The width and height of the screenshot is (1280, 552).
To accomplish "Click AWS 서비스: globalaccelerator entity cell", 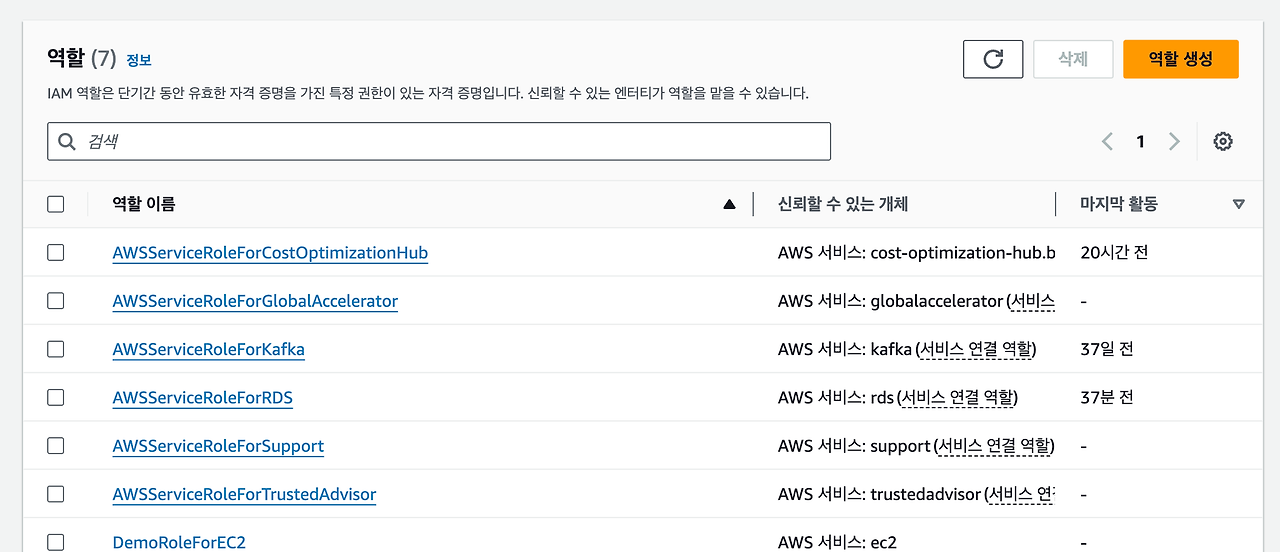I will click(916, 301).
